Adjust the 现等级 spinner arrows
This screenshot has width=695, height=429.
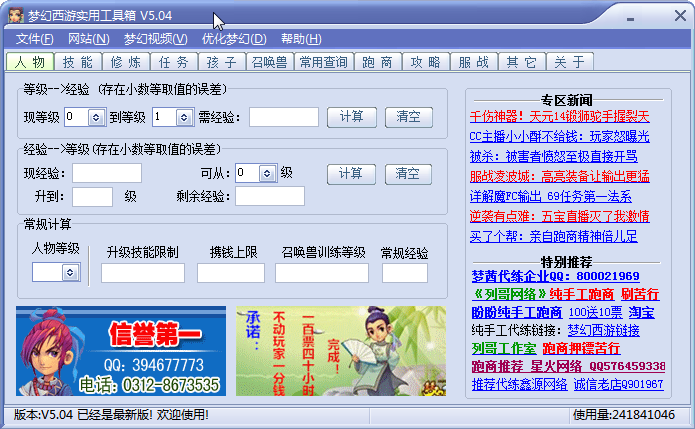(96, 117)
